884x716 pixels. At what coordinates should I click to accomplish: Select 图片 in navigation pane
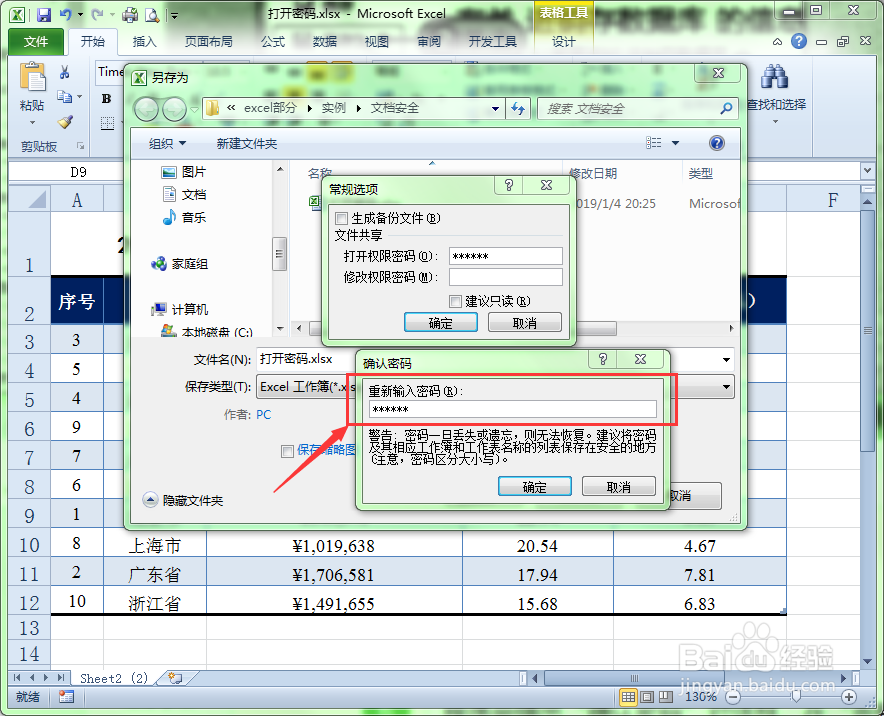coord(183,172)
